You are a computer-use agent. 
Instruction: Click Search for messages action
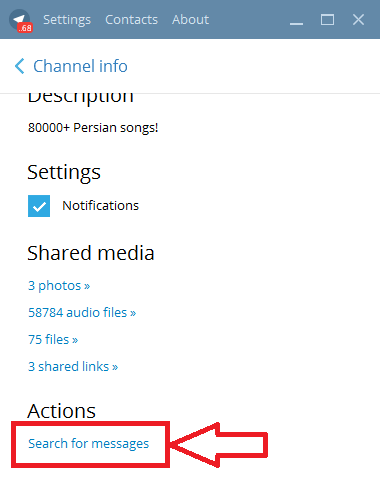coord(88,444)
